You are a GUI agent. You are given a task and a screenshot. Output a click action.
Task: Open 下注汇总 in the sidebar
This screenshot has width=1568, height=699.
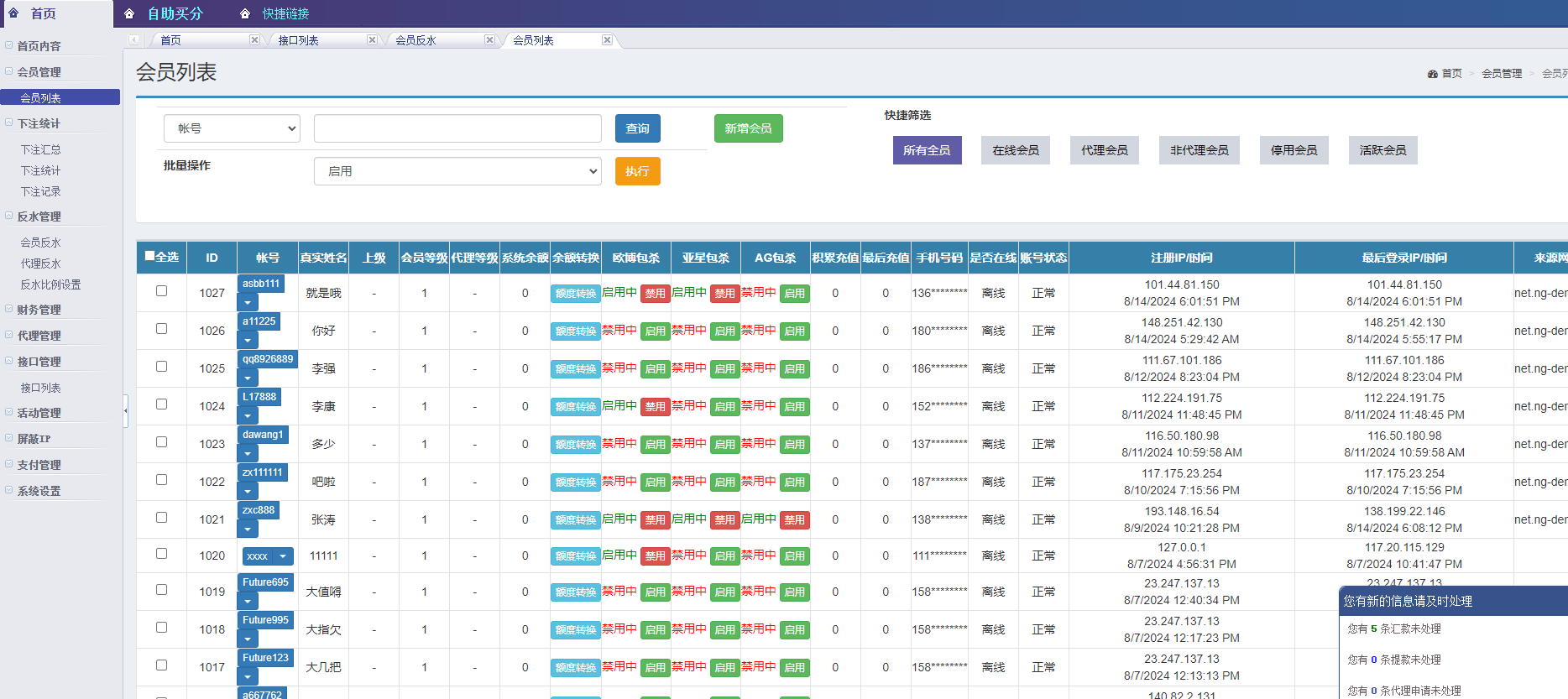click(40, 149)
